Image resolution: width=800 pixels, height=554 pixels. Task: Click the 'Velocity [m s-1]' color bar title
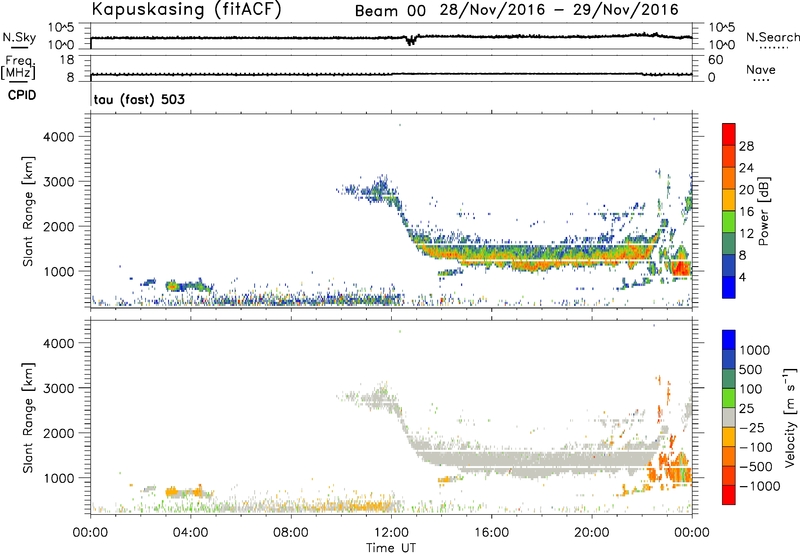tap(790, 417)
